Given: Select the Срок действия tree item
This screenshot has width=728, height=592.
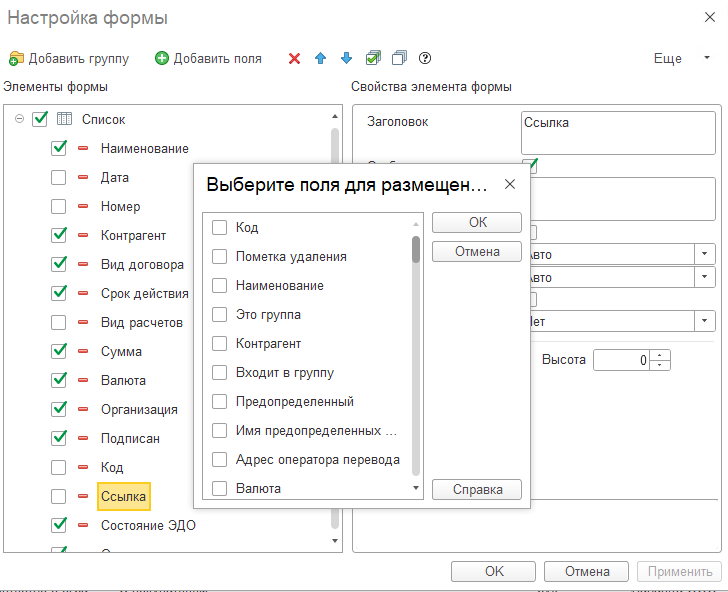Looking at the screenshot, I should click(x=144, y=293).
